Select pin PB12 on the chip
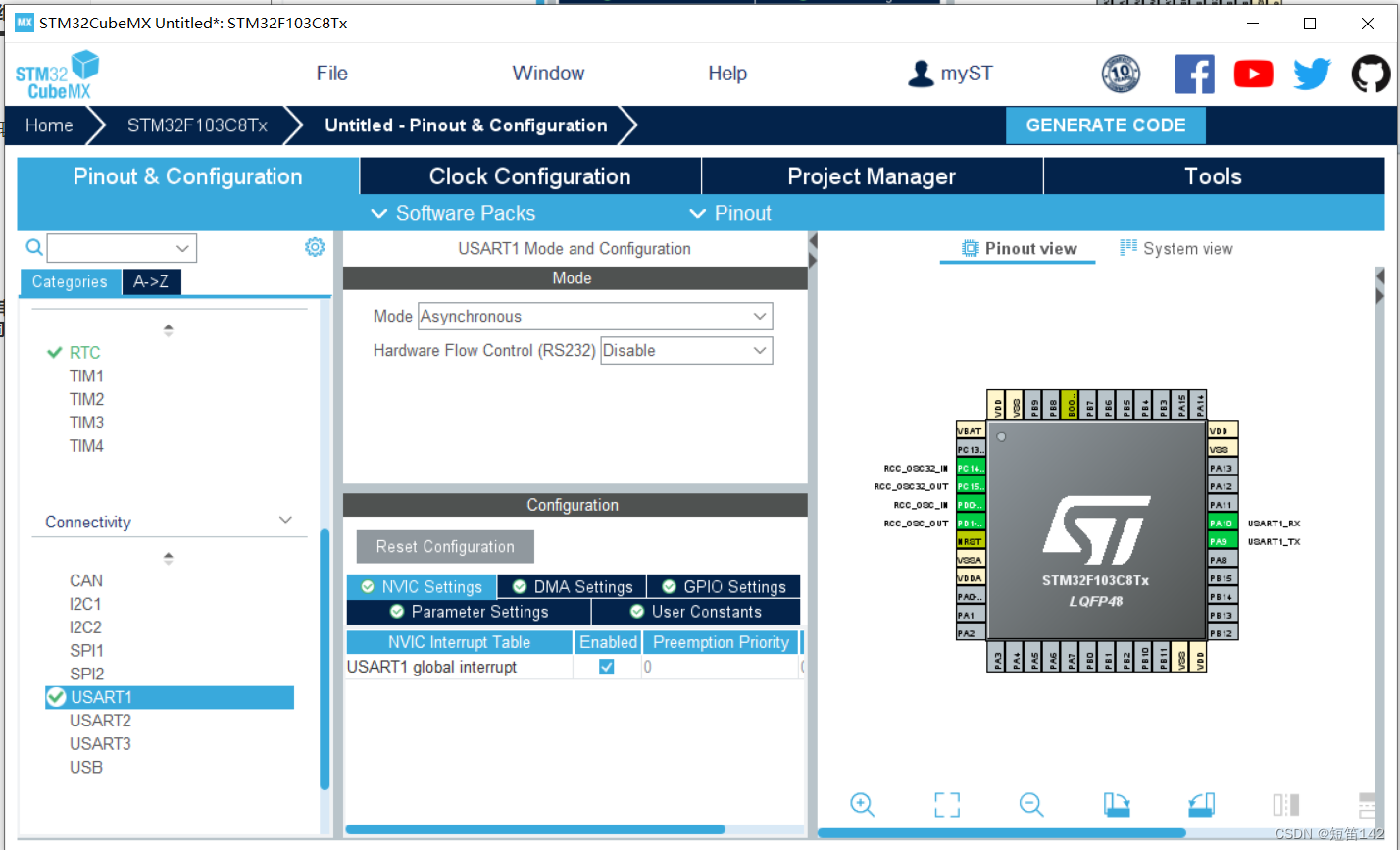Screen dimensions: 1400x850 click(x=1222, y=633)
